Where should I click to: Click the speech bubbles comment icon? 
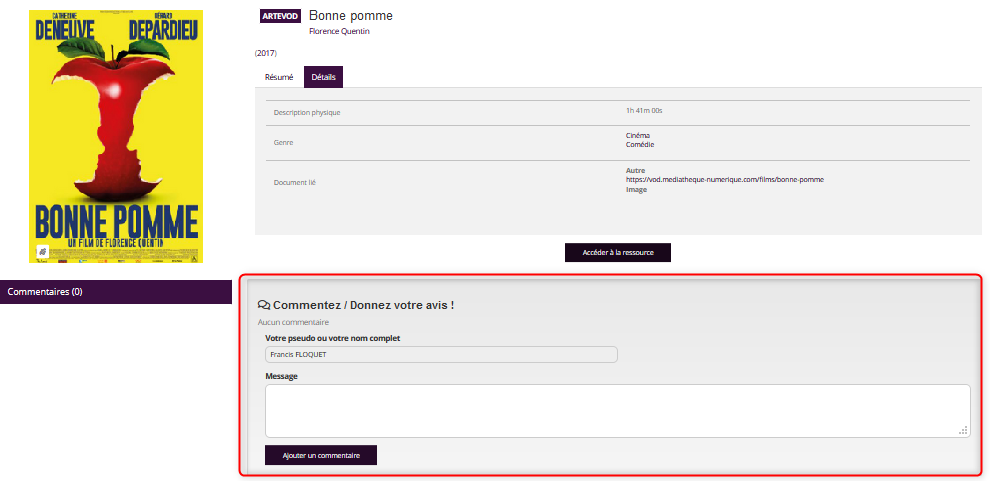[264, 305]
